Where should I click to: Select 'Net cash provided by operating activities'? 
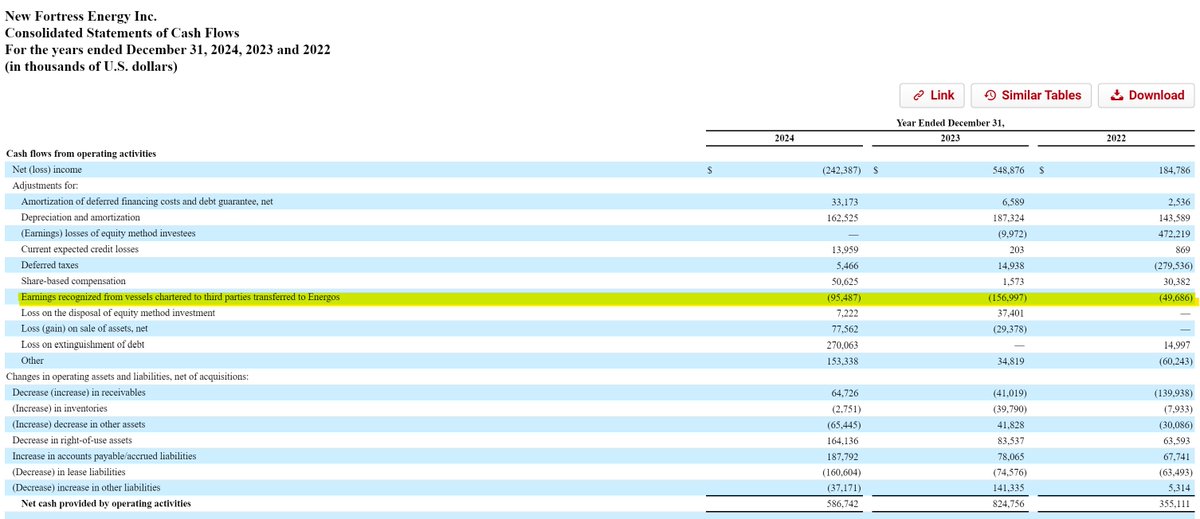pyautogui.click(x=106, y=503)
